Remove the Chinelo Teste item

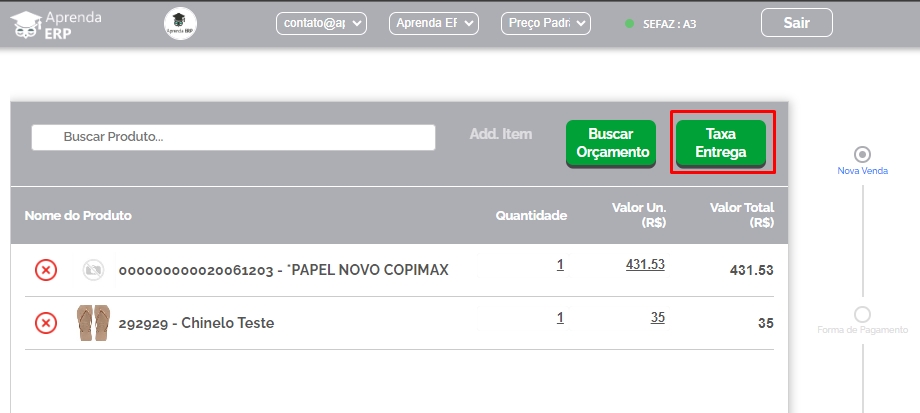[46, 323]
